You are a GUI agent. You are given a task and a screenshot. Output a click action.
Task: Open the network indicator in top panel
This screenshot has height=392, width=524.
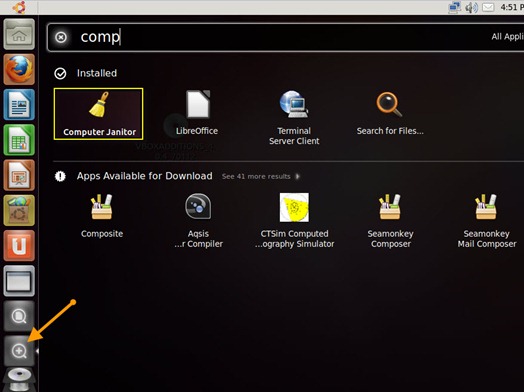[x=454, y=7]
